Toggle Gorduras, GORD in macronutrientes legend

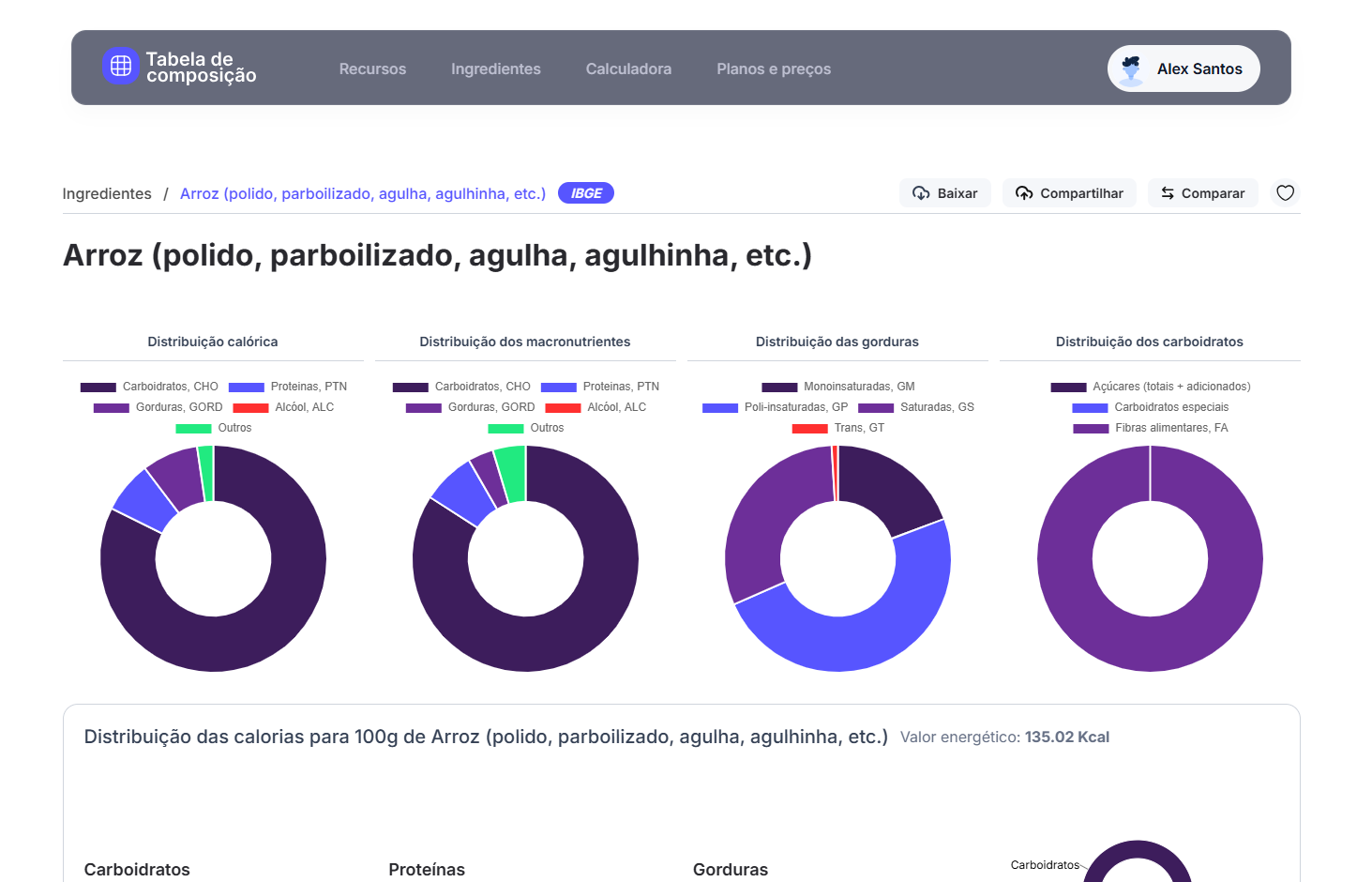click(470, 407)
